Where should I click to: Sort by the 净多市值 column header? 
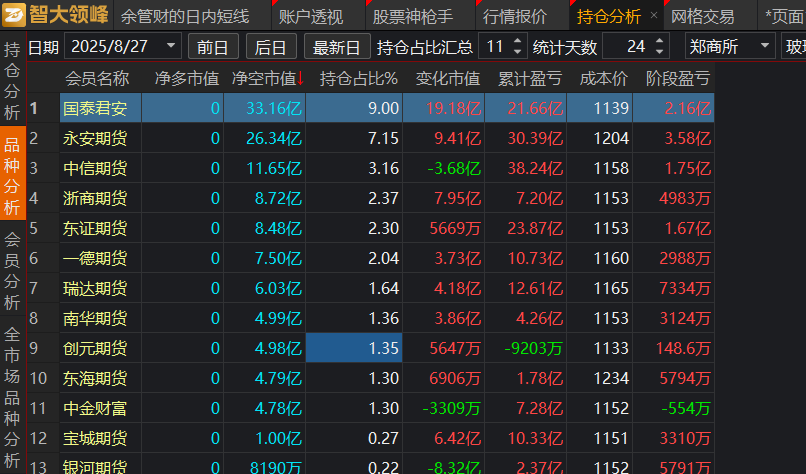coord(187,79)
